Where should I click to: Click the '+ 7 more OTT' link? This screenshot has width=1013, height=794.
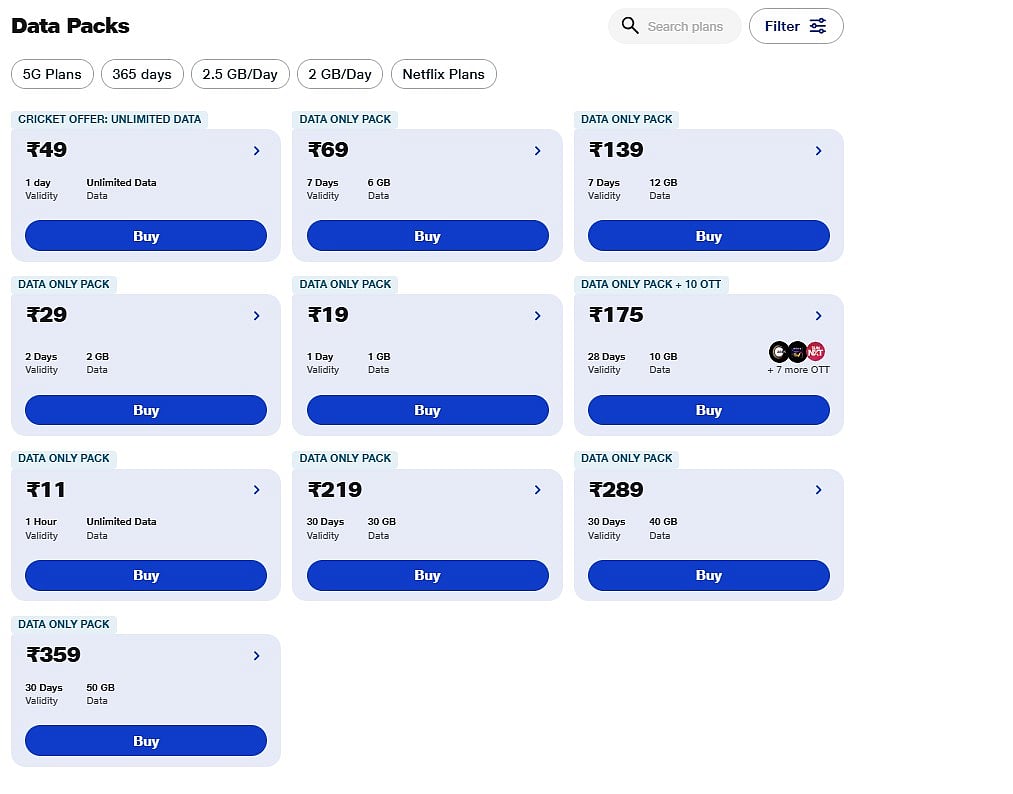[798, 370]
